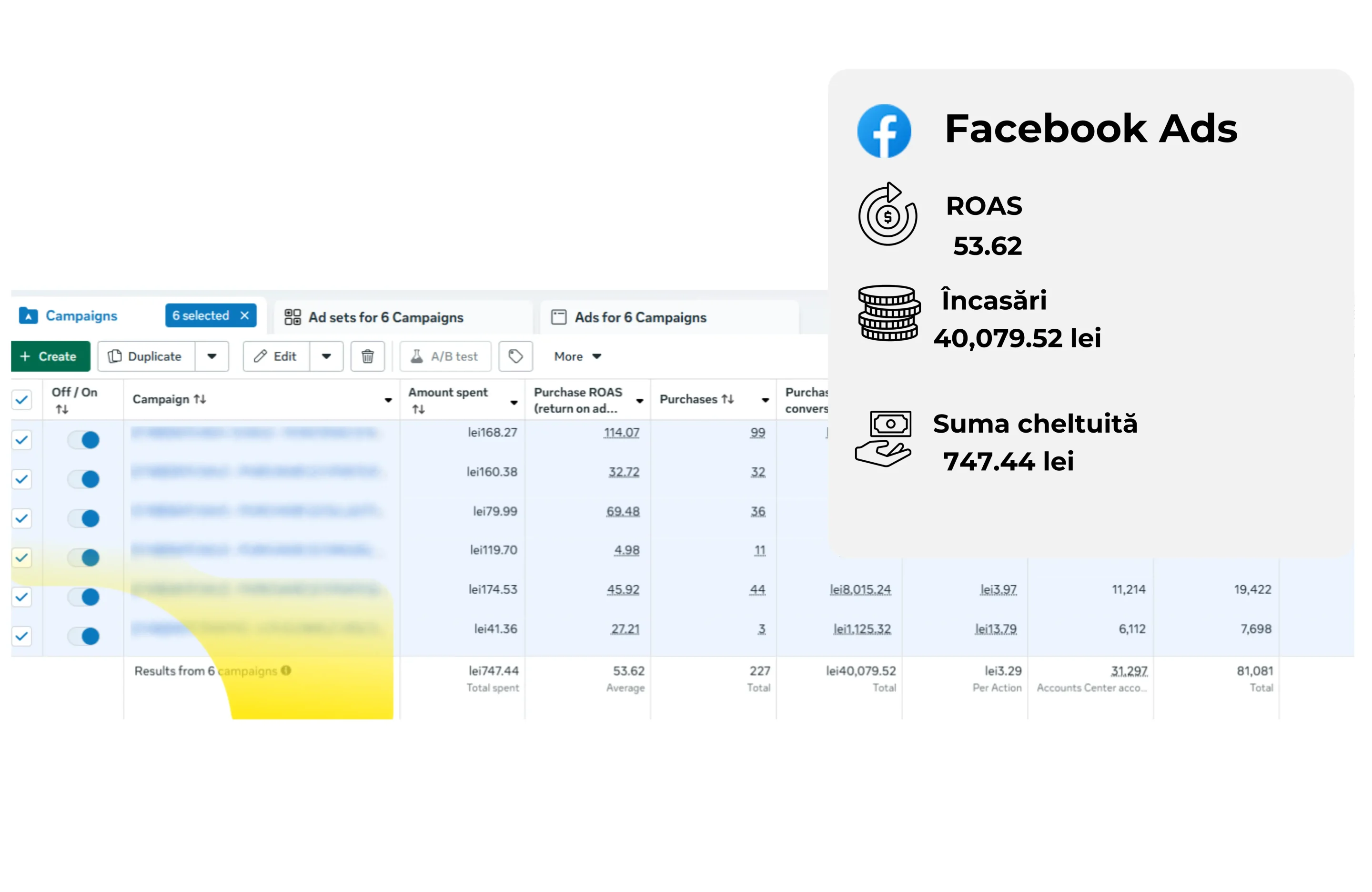Uncheck the fourth campaign row checkbox
Image resolution: width=1372 pixels, height=892 pixels.
coord(22,557)
